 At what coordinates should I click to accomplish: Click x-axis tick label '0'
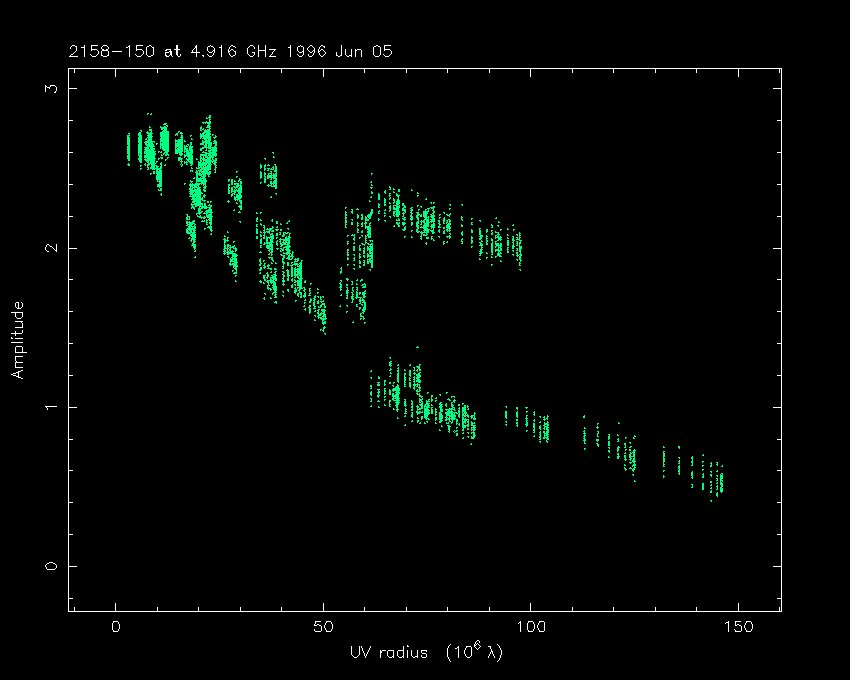(116, 627)
